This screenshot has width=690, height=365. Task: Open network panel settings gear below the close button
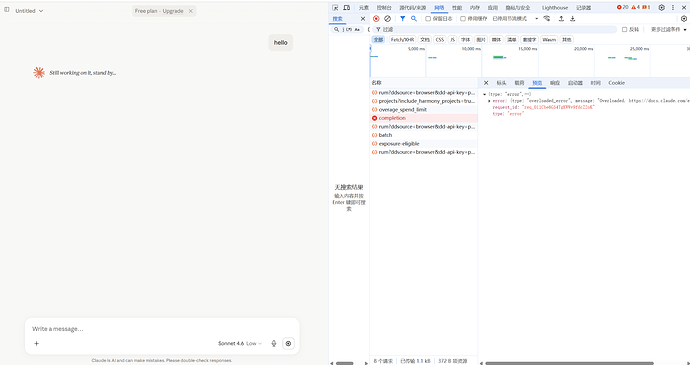pyautogui.click(x=684, y=18)
